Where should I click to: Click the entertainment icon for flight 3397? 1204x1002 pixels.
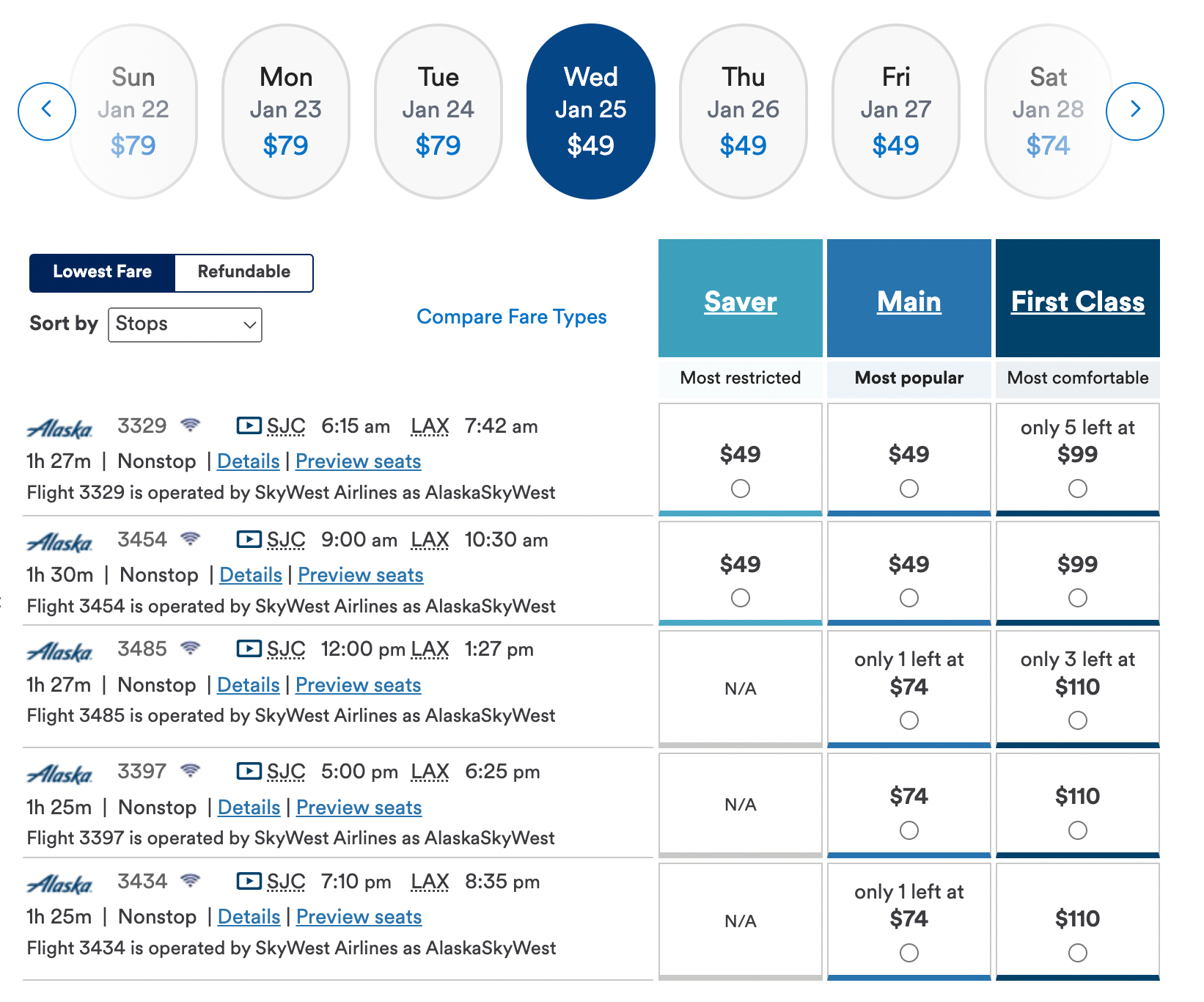tap(249, 771)
